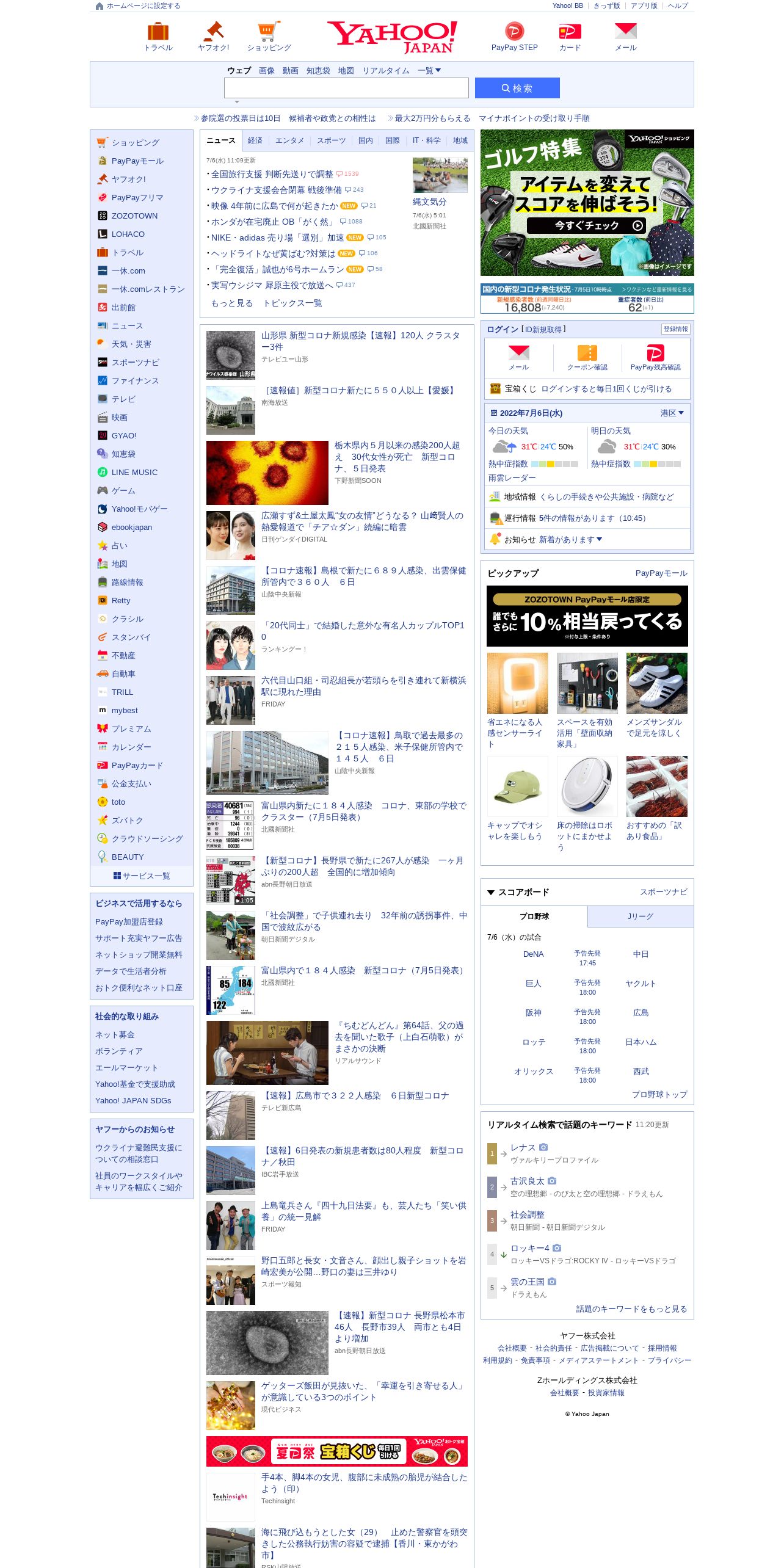This screenshot has height=1568, width=784.
Task: Open 全国旅行支援 判断先送りで調整 headline
Action: tap(272, 174)
